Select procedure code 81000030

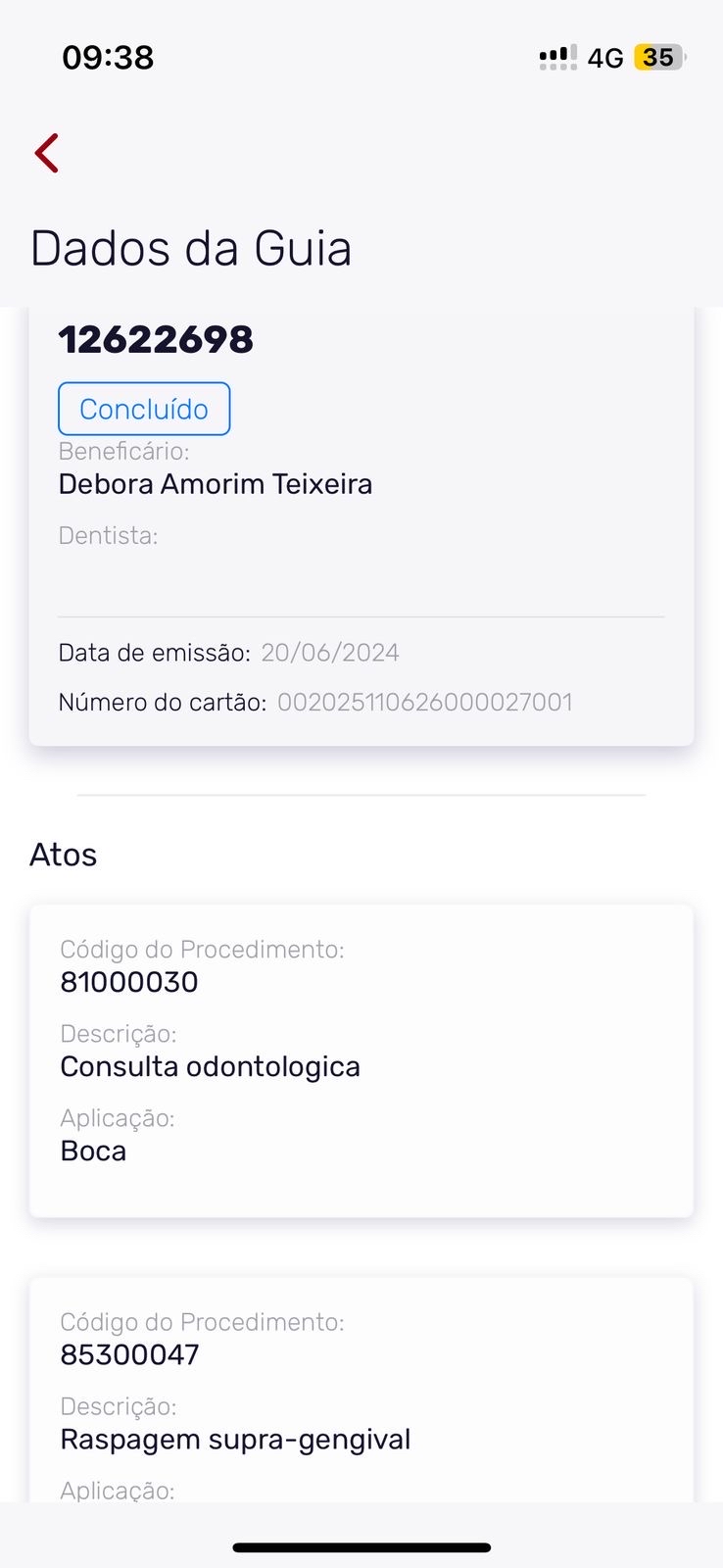tap(129, 982)
